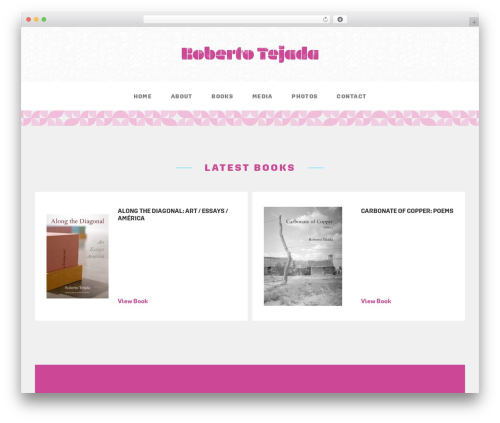This screenshot has width=500, height=423.
Task: Click the browser address bar field
Action: 236,20
